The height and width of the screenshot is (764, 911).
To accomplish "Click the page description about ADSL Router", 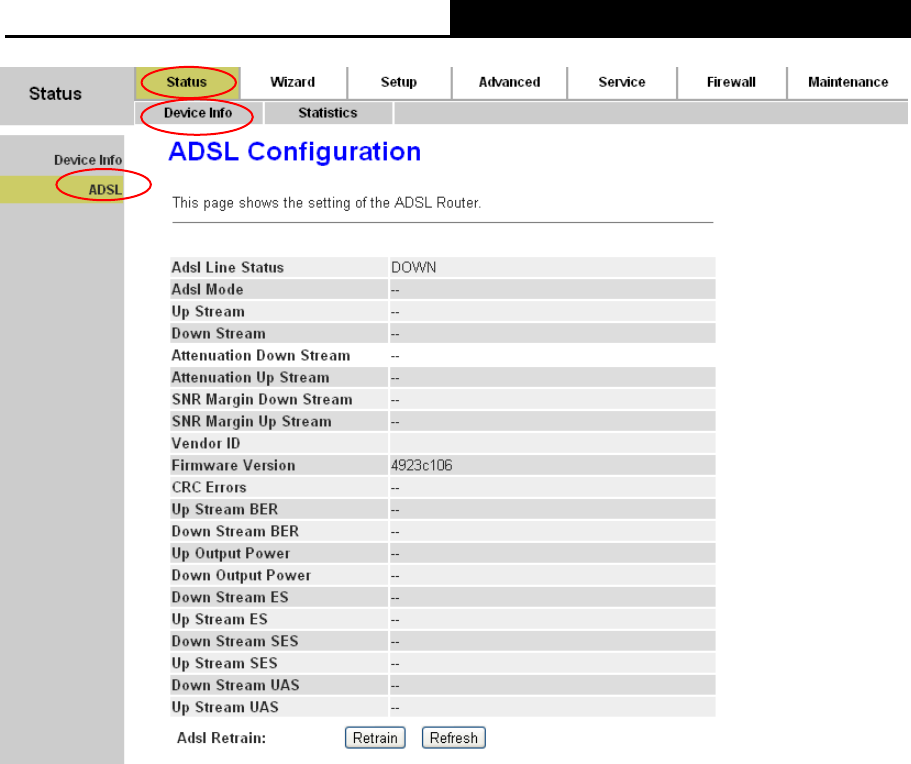I will pos(327,203).
